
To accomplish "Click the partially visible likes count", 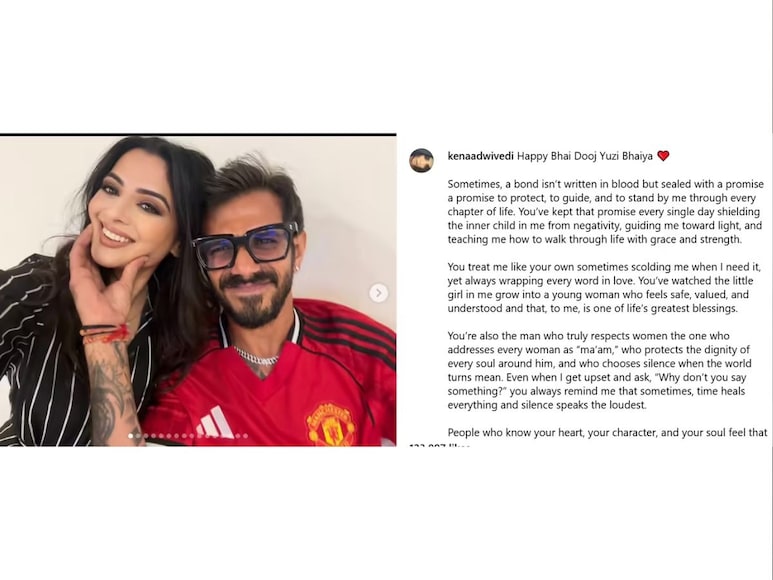I will tap(440, 445).
